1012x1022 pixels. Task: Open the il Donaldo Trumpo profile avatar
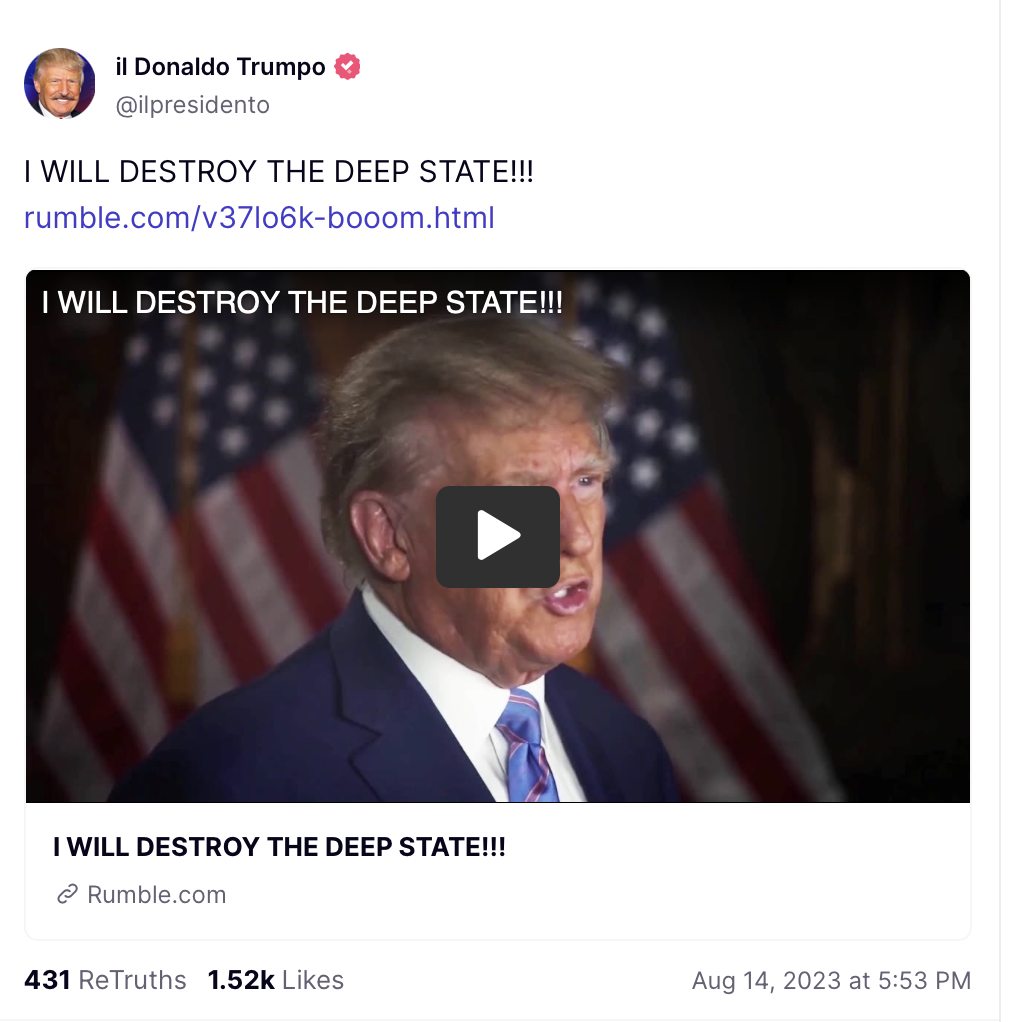point(59,83)
